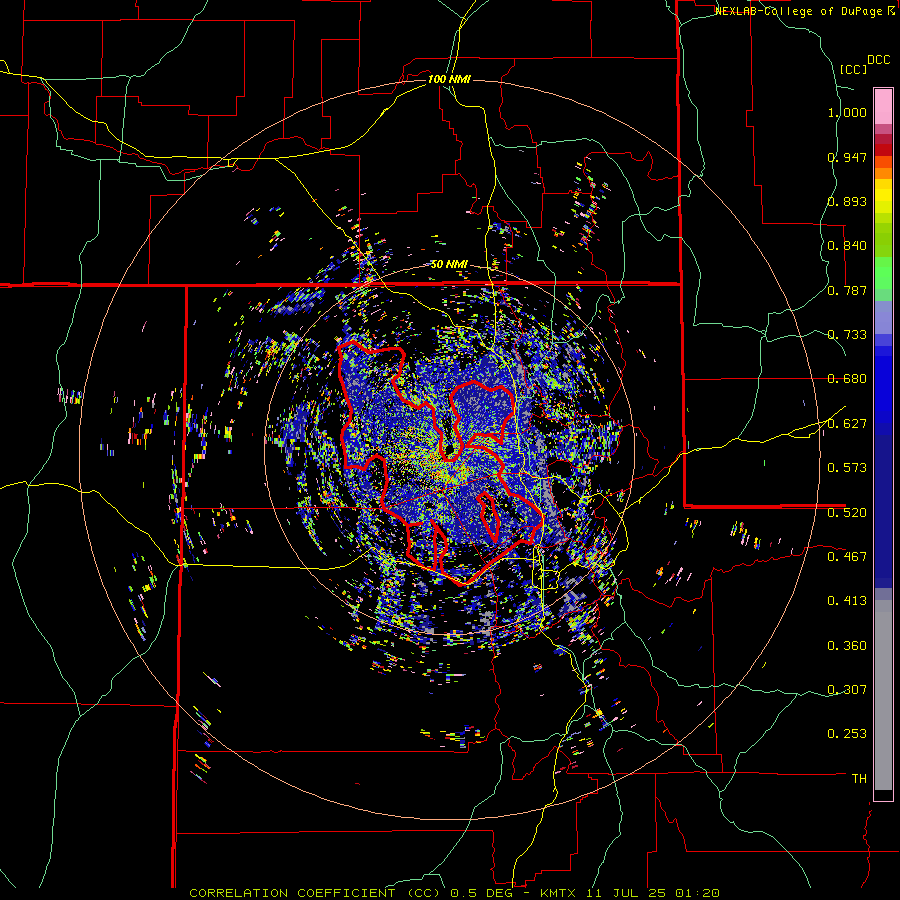Click the 0.840 scale value
Viewport: 900px width, 900px height.
click(847, 246)
